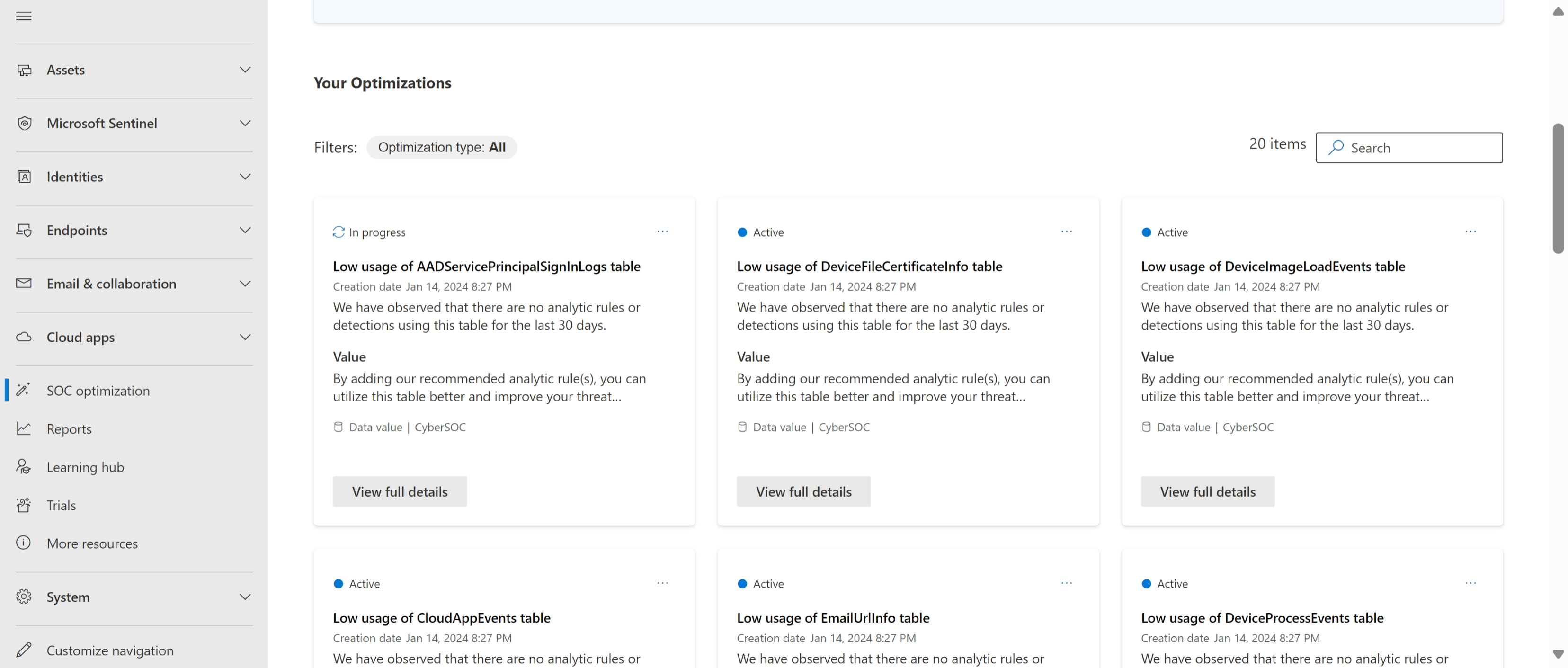This screenshot has width=1568, height=668.
Task: Click the Reports chart icon
Action: [24, 429]
